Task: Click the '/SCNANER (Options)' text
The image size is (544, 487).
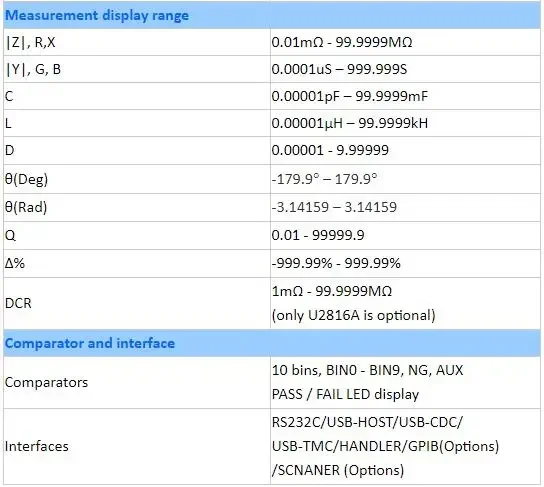Action: pos(338,470)
